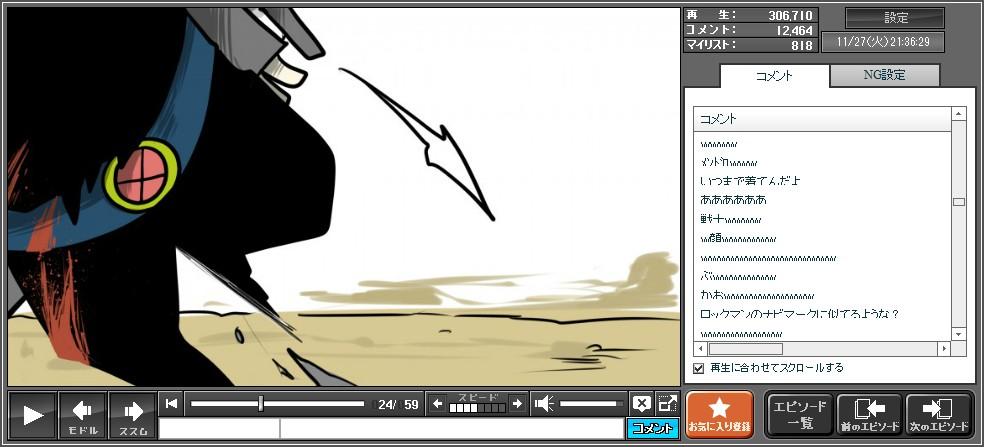Open the 設定 settings button
Viewport: 984px width, 447px height.
tap(895, 18)
